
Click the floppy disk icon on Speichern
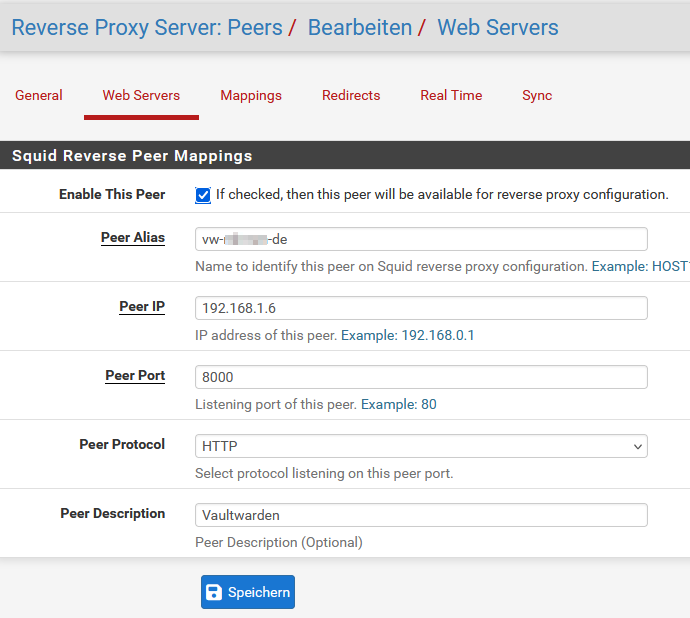[213, 592]
